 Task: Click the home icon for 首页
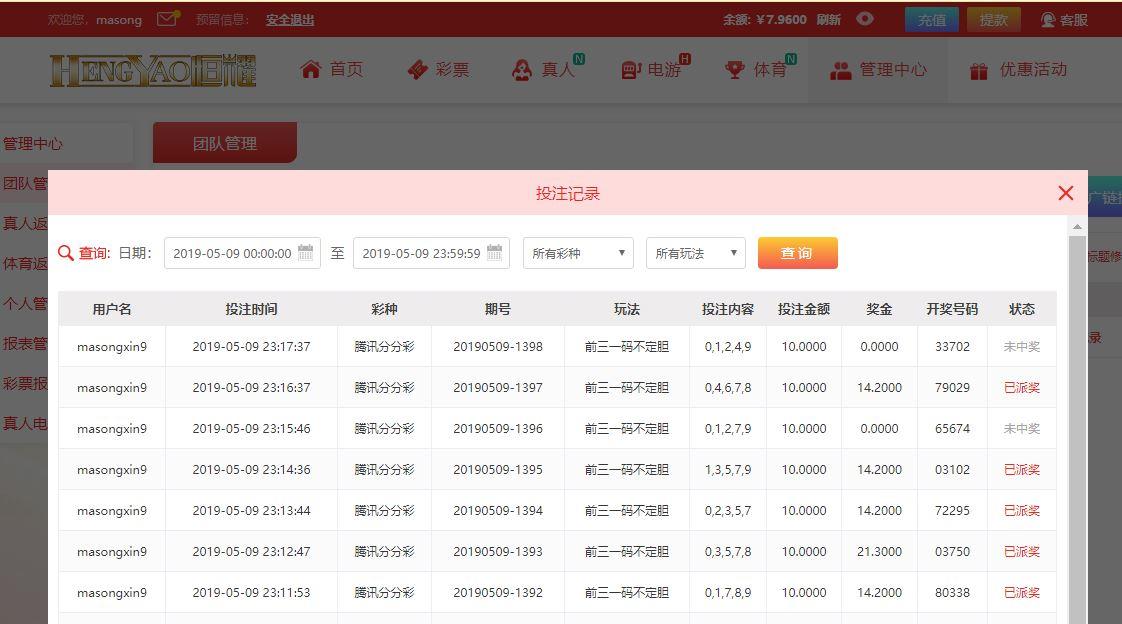coord(311,69)
